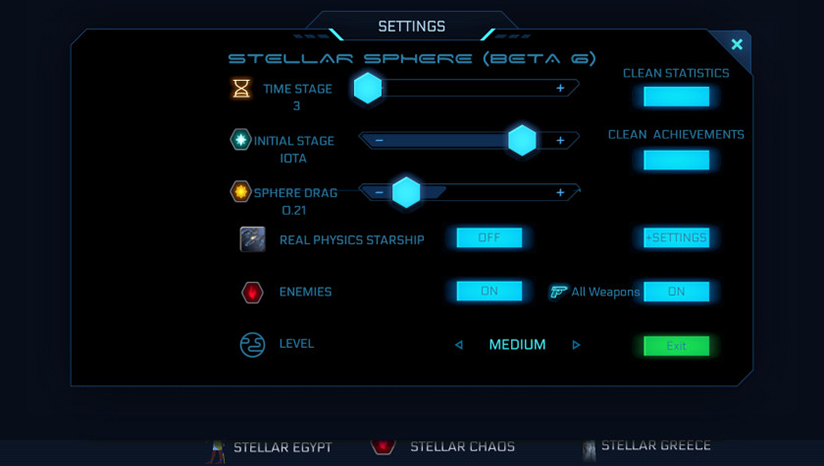Image resolution: width=824 pixels, height=466 pixels.
Task: Click the red Enemies hexagon icon
Action: [252, 292]
